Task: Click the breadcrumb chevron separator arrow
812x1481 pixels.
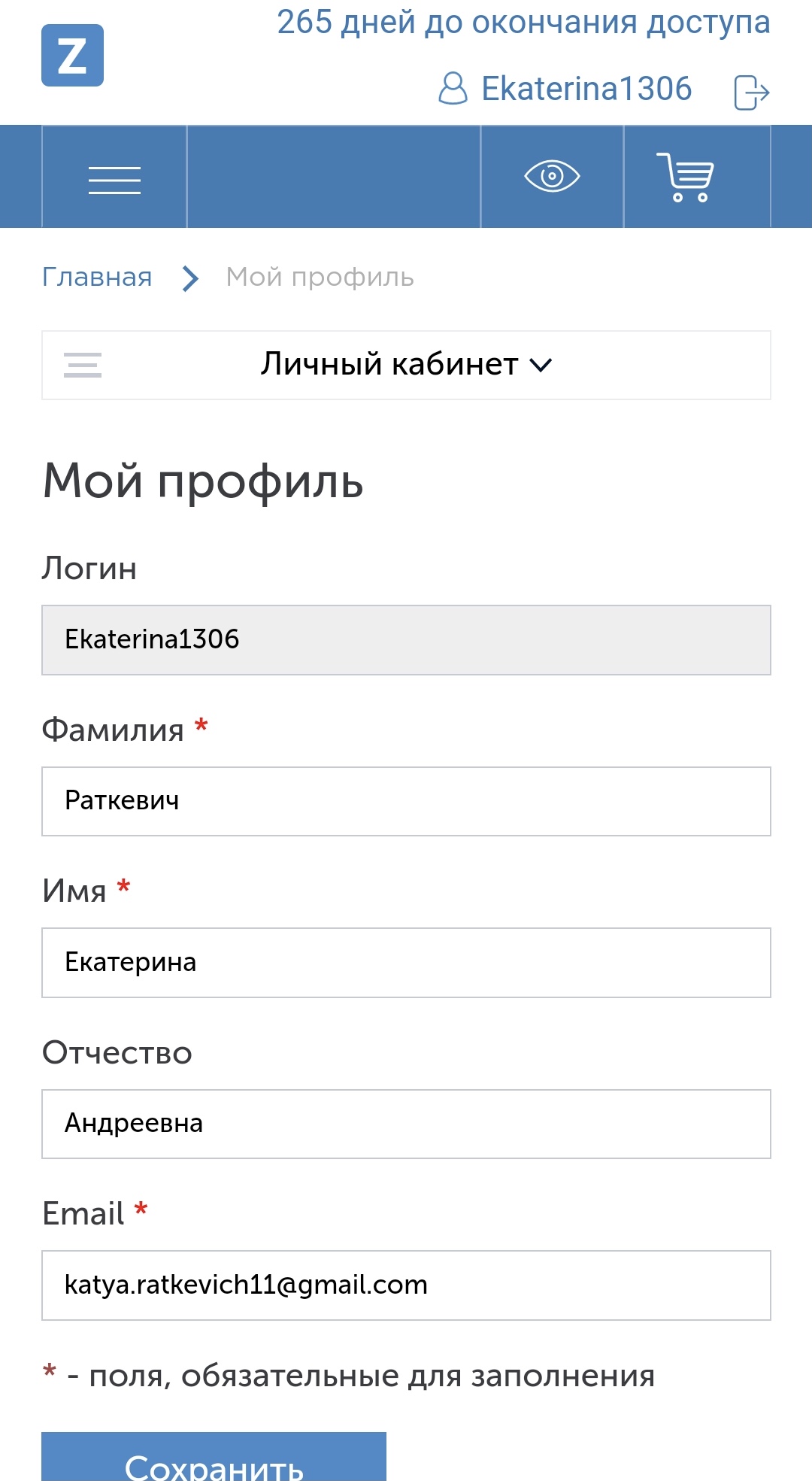Action: click(x=191, y=278)
